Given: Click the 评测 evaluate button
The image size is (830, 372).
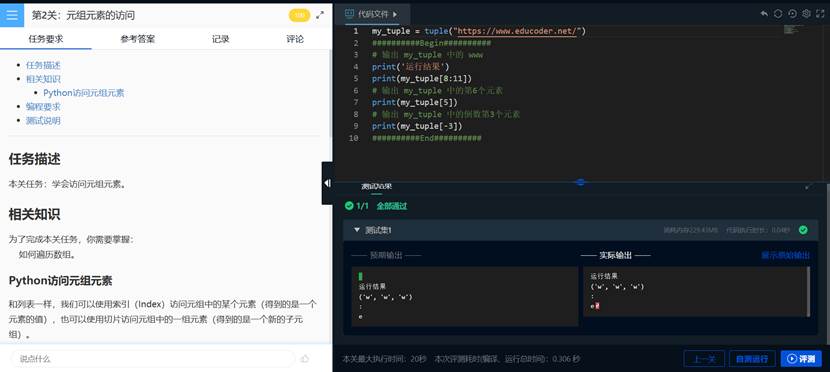Looking at the screenshot, I should point(801,359).
